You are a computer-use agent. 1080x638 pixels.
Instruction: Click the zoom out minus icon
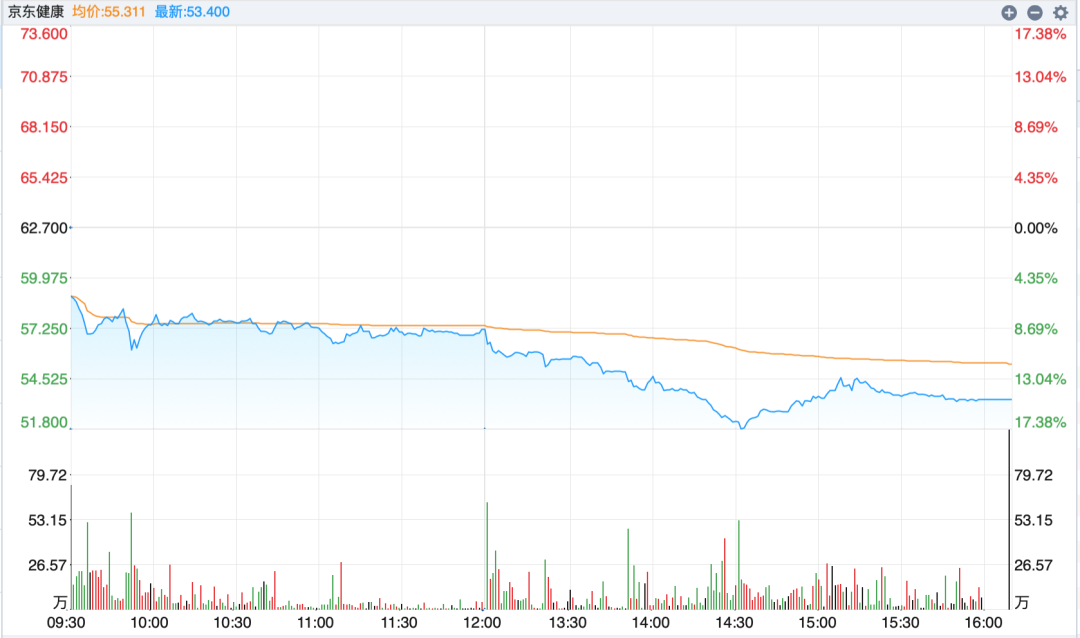click(x=1035, y=12)
